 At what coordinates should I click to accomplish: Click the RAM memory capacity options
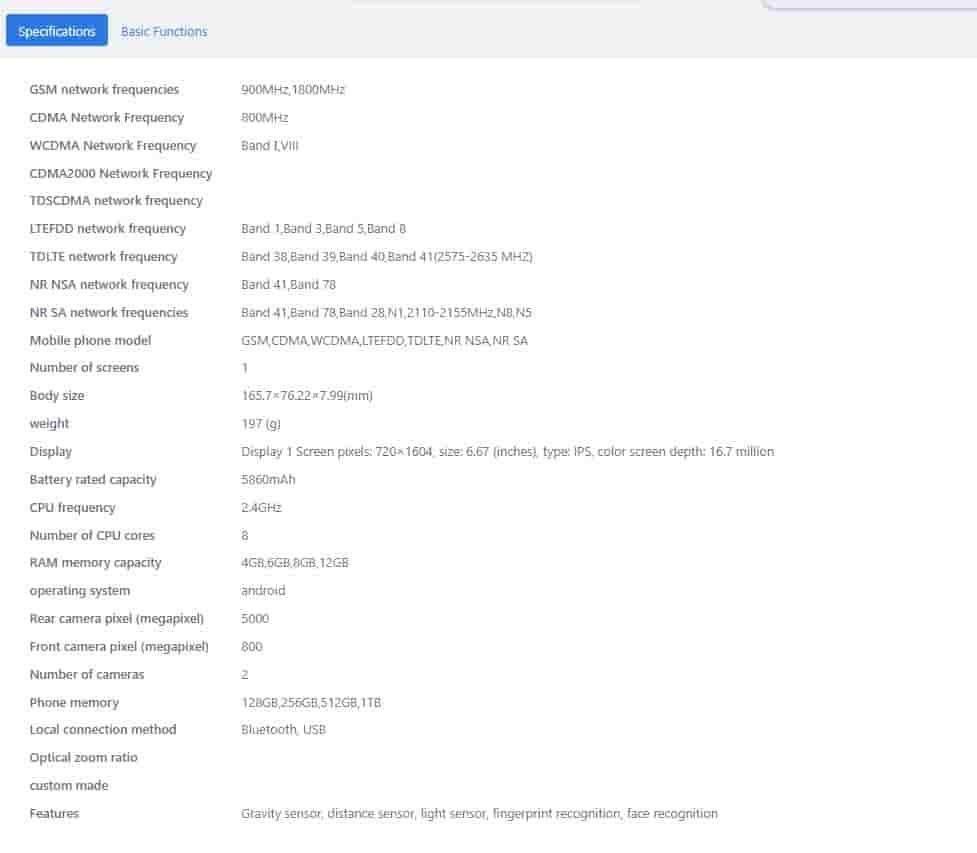coord(295,563)
